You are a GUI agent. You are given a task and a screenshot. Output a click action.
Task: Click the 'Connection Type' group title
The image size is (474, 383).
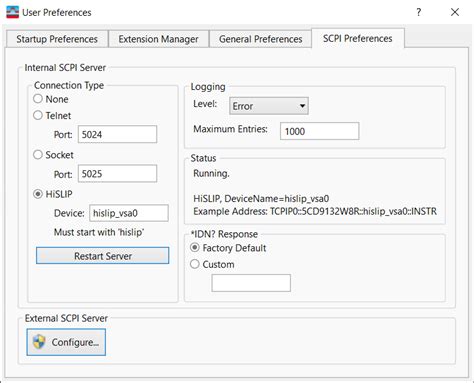69,85
